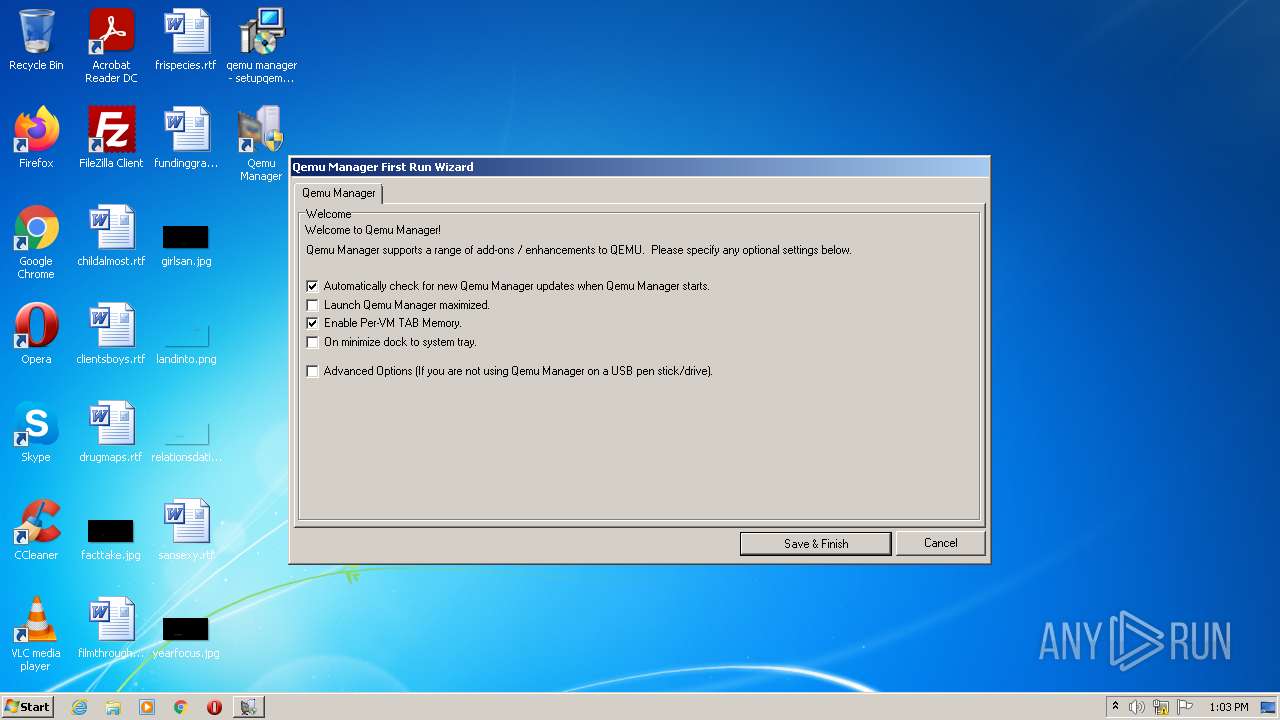
Task: Click the Qemu Manager First Run Wizard title bar
Action: [x=639, y=167]
